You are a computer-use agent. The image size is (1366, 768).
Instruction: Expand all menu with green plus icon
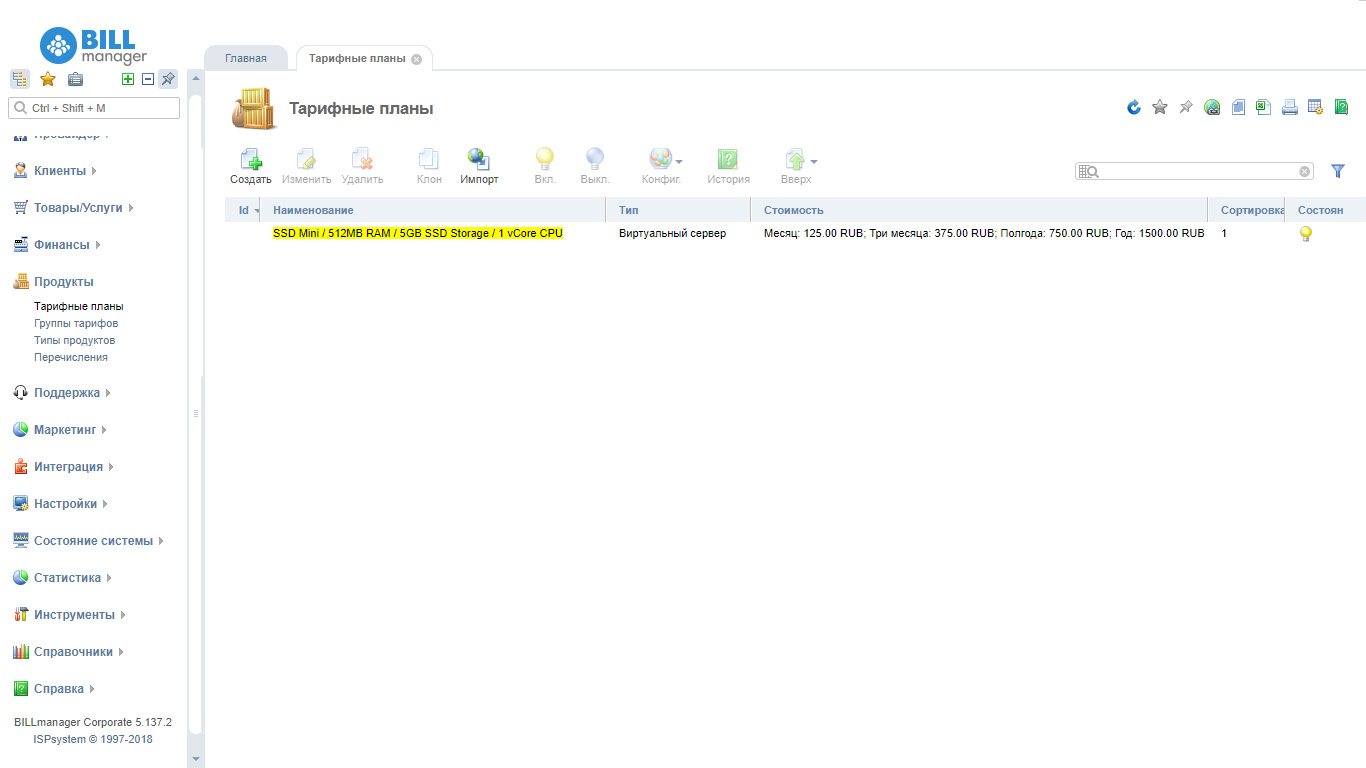(x=128, y=79)
